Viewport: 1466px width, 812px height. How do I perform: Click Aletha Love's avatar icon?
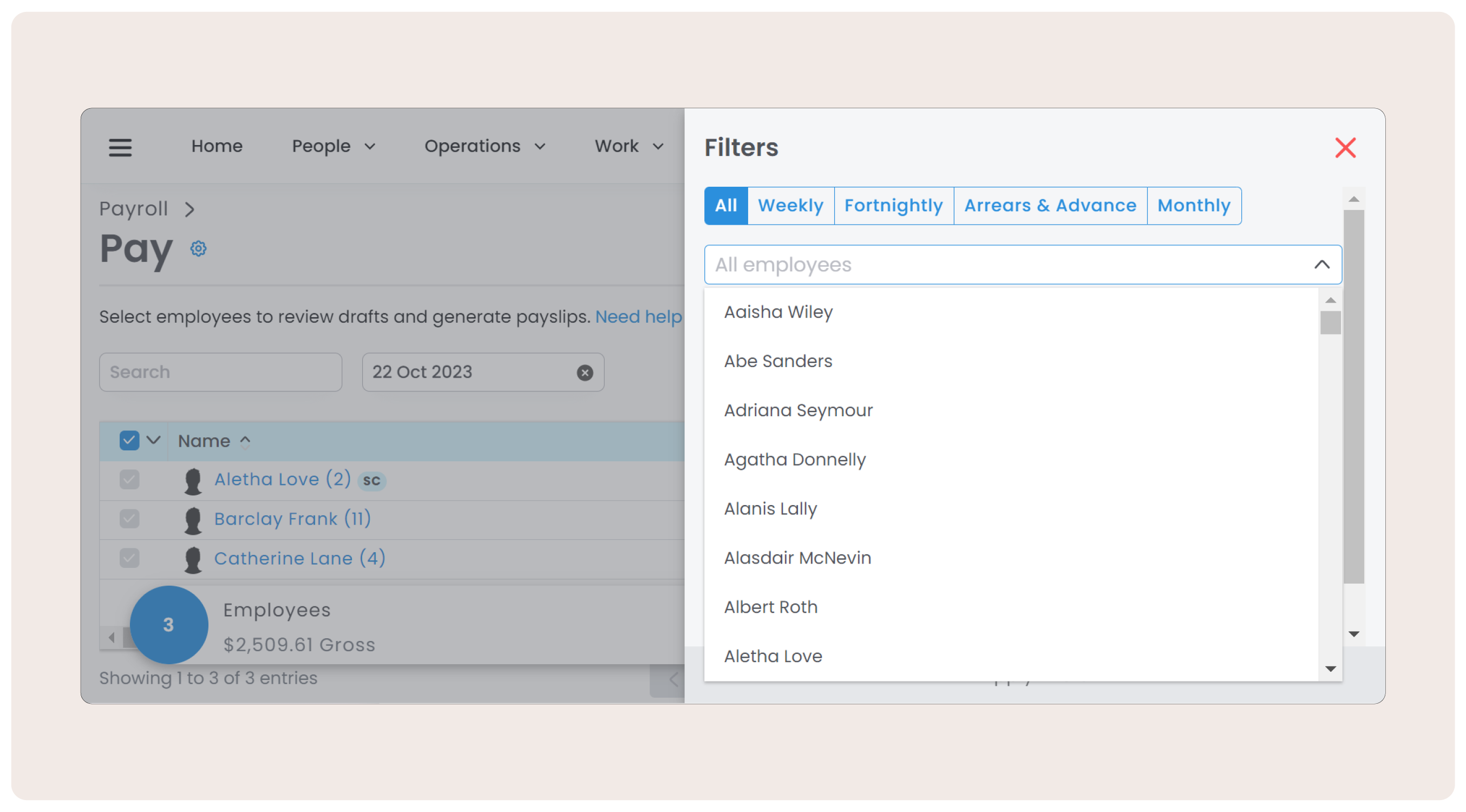click(x=193, y=481)
